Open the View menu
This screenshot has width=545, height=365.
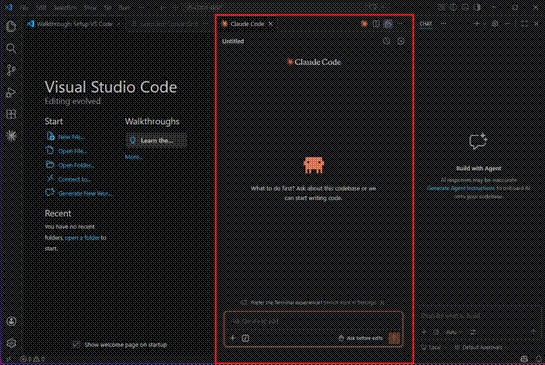coord(90,7)
